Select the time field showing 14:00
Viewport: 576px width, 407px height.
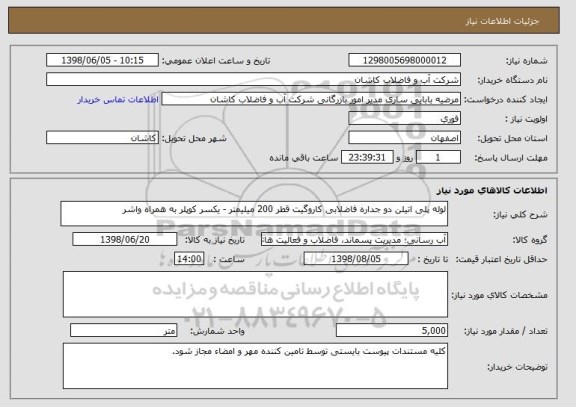click(189, 259)
